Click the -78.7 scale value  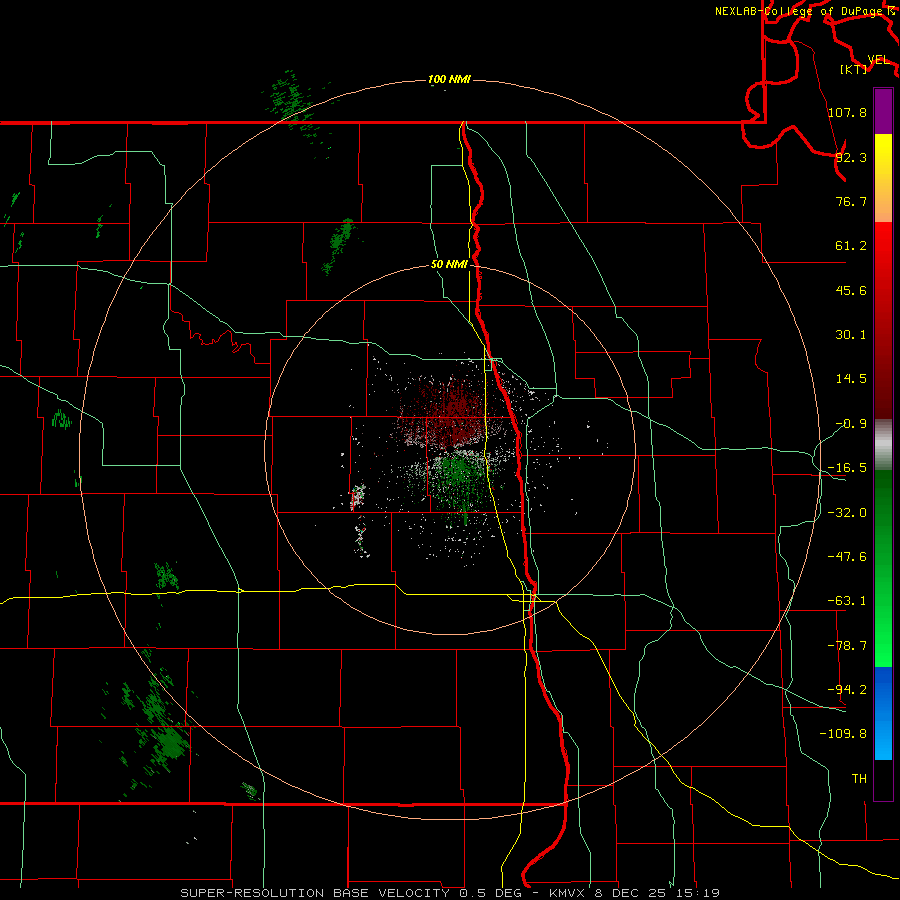pos(847,646)
